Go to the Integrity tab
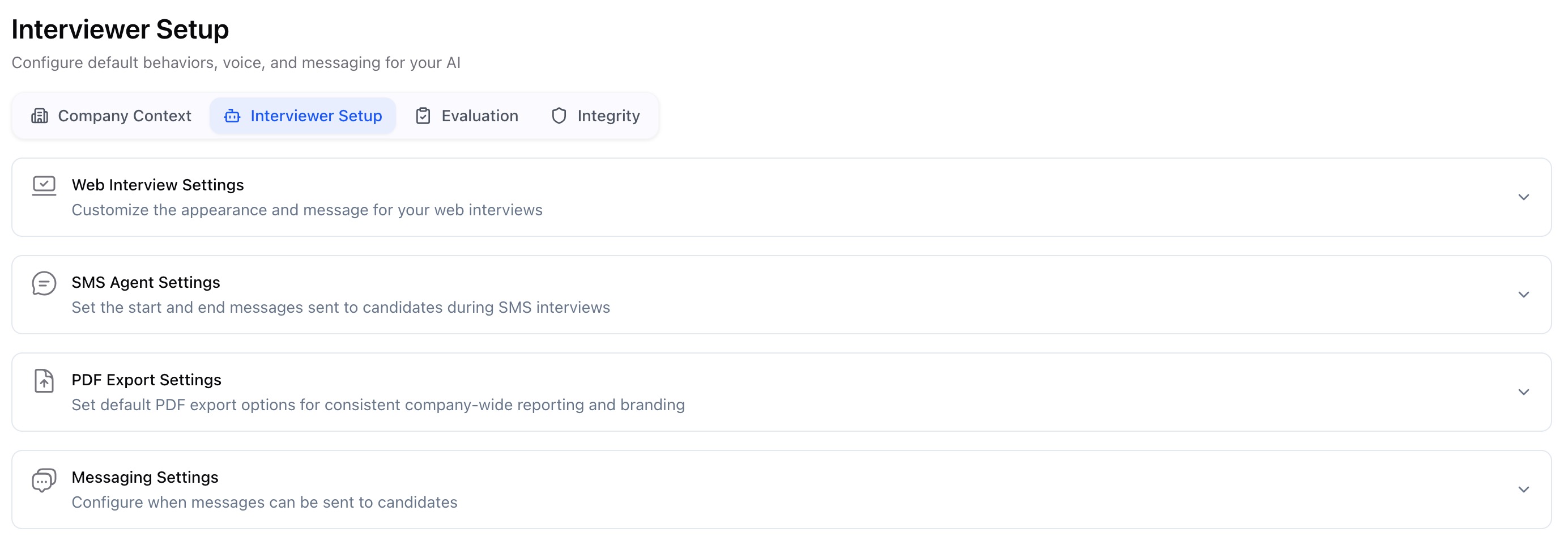This screenshot has height=553, width=1568. (608, 116)
